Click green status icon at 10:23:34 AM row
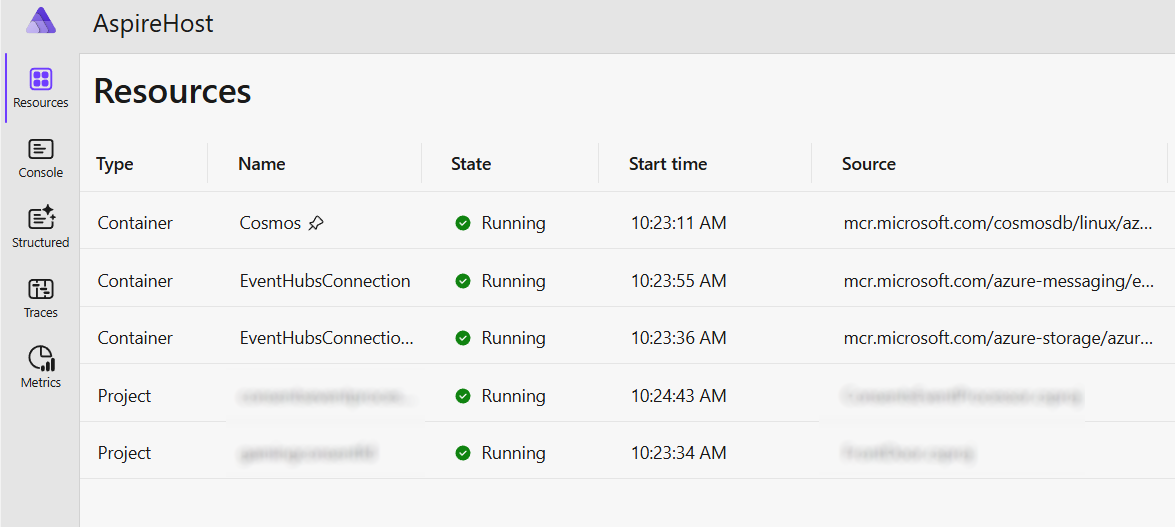1175x527 pixels. (463, 453)
